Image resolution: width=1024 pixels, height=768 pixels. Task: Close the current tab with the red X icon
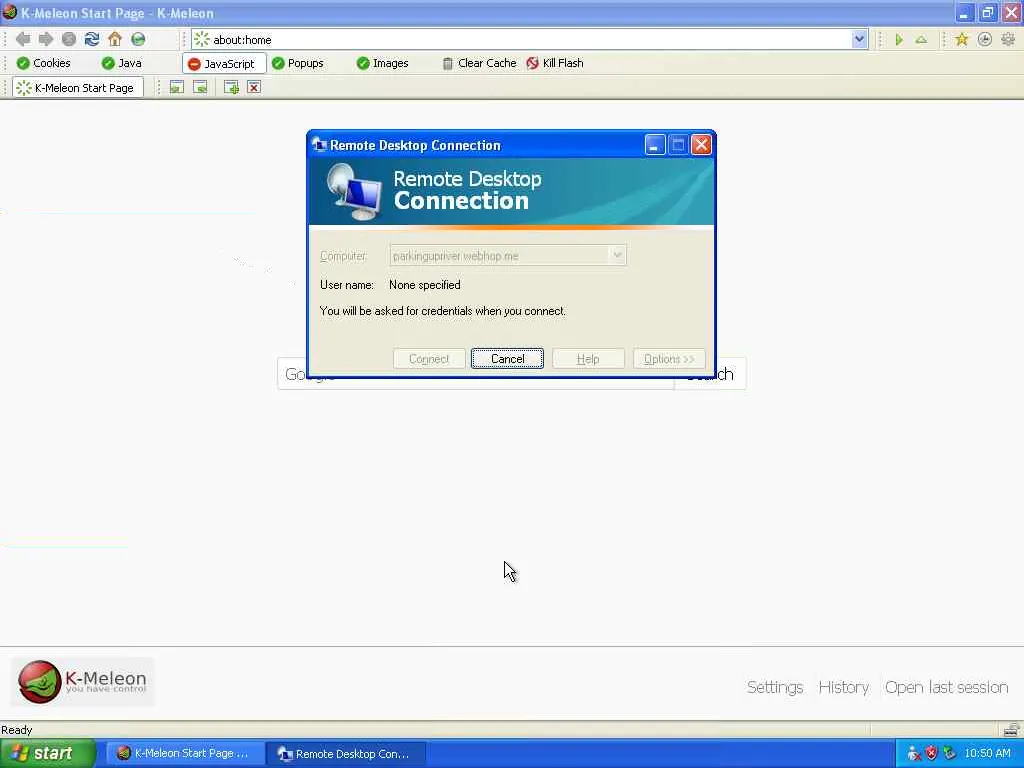(254, 88)
